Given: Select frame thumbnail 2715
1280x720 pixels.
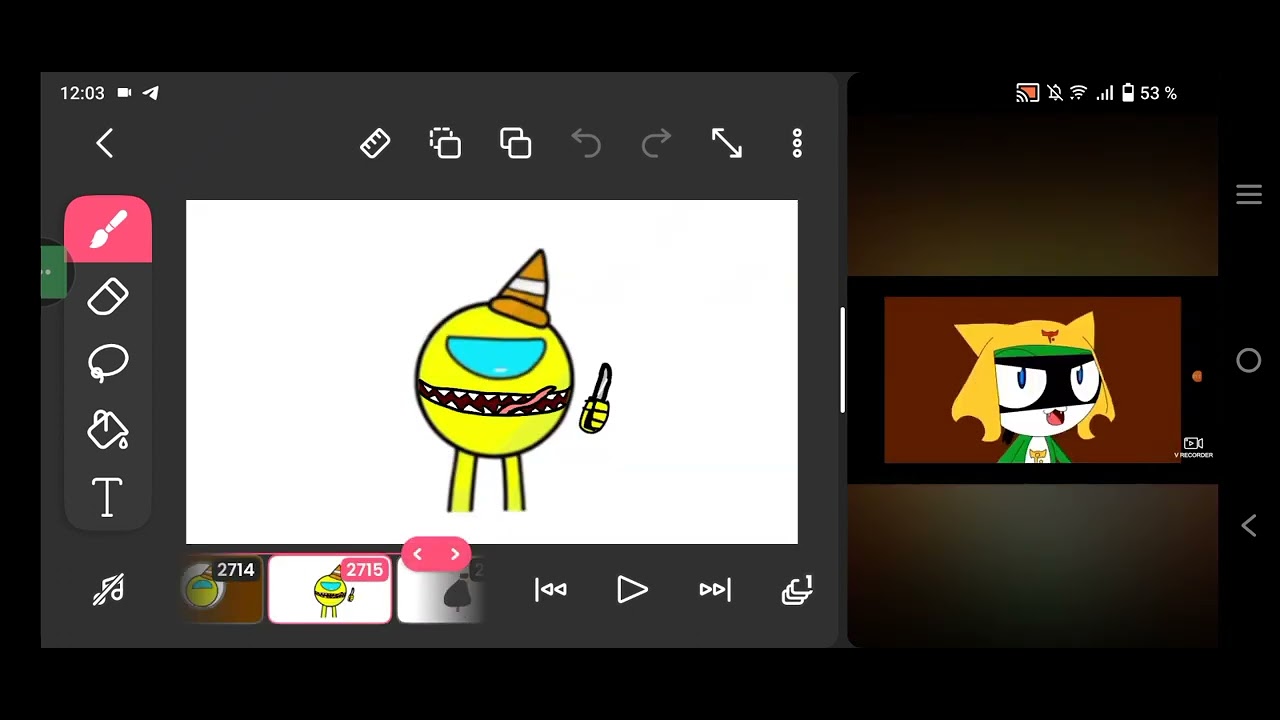Looking at the screenshot, I should pos(330,590).
